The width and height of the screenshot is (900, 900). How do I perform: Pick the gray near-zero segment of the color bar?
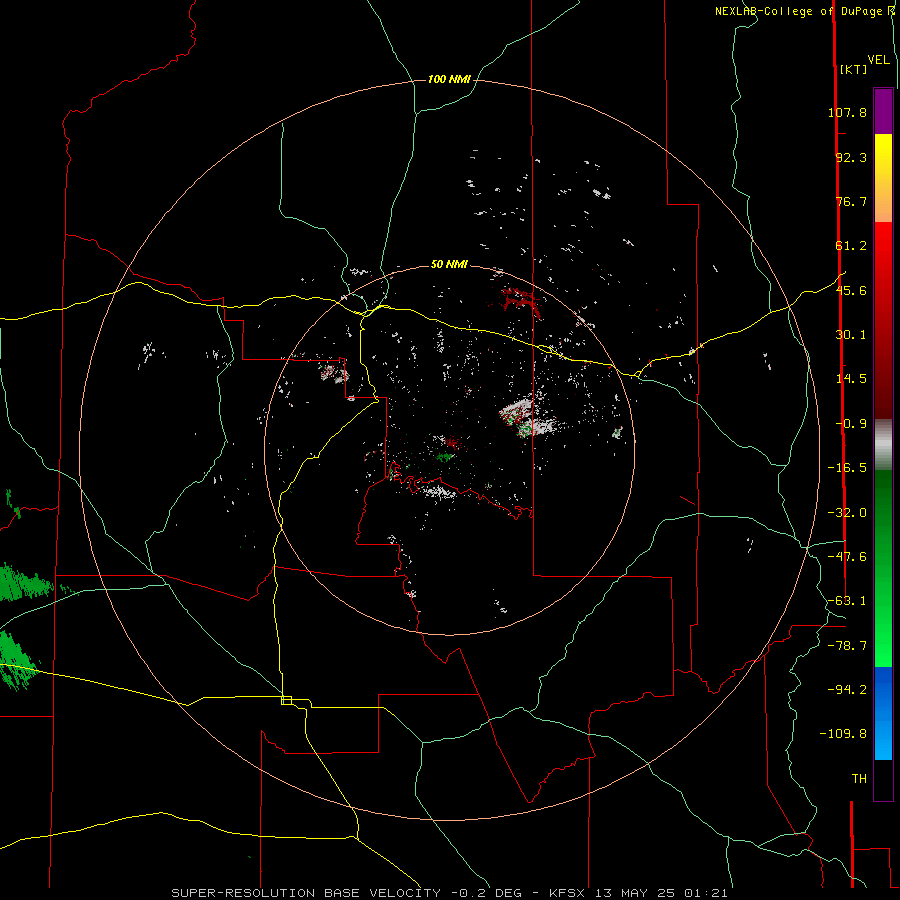point(883,444)
